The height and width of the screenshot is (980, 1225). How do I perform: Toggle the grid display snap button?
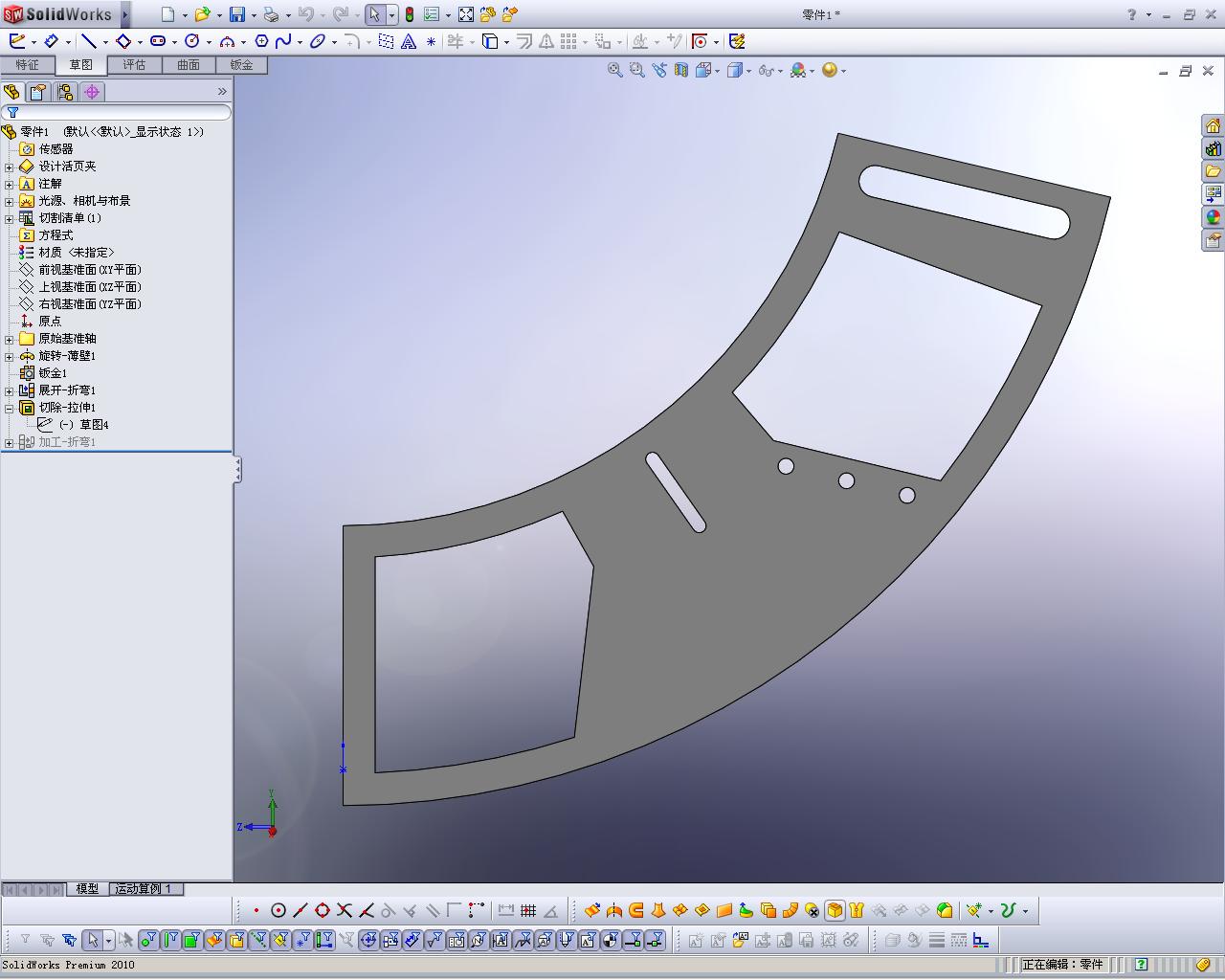tap(528, 910)
